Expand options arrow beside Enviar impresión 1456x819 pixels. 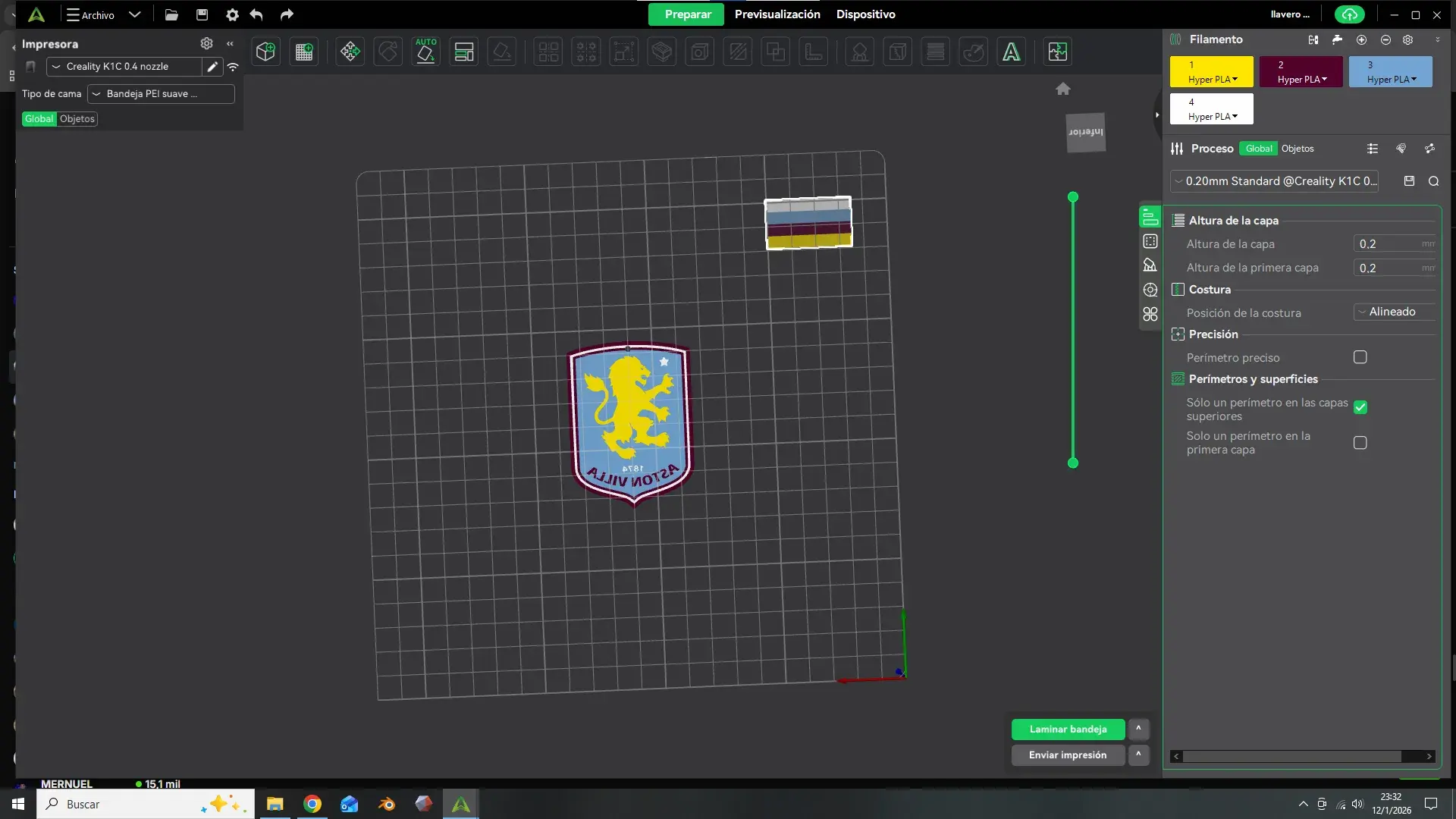[x=1138, y=755]
